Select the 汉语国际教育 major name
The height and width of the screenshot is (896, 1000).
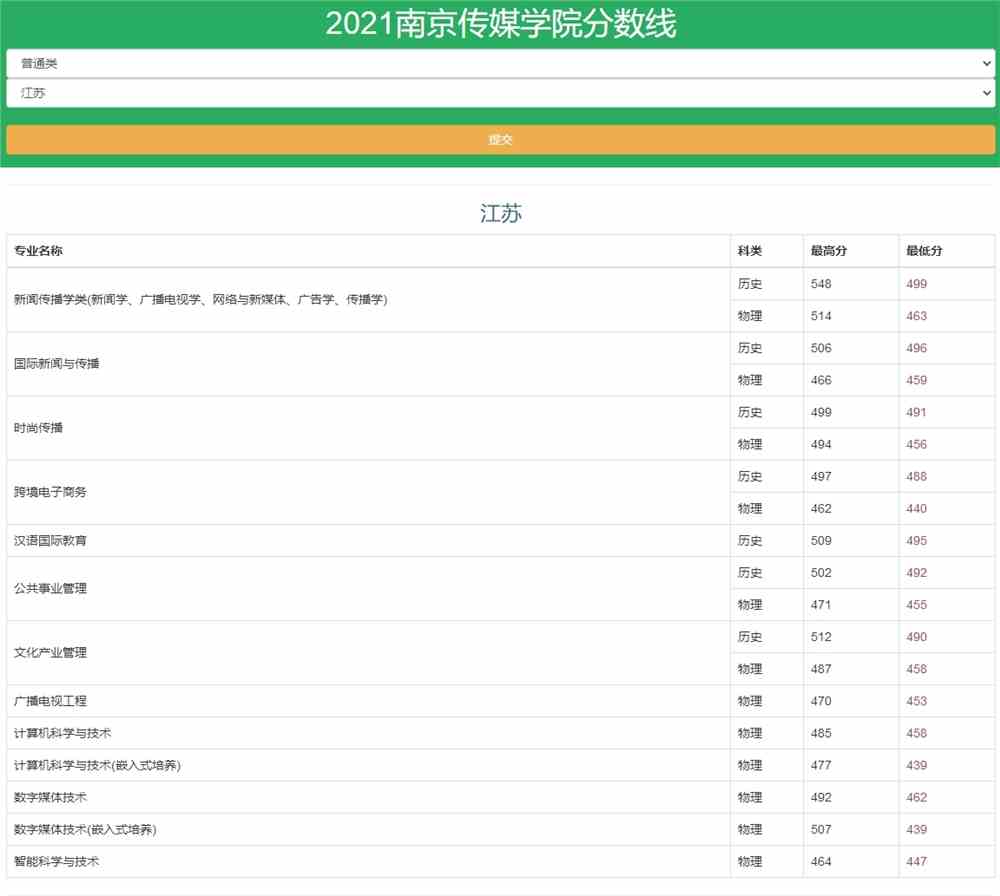click(x=50, y=541)
